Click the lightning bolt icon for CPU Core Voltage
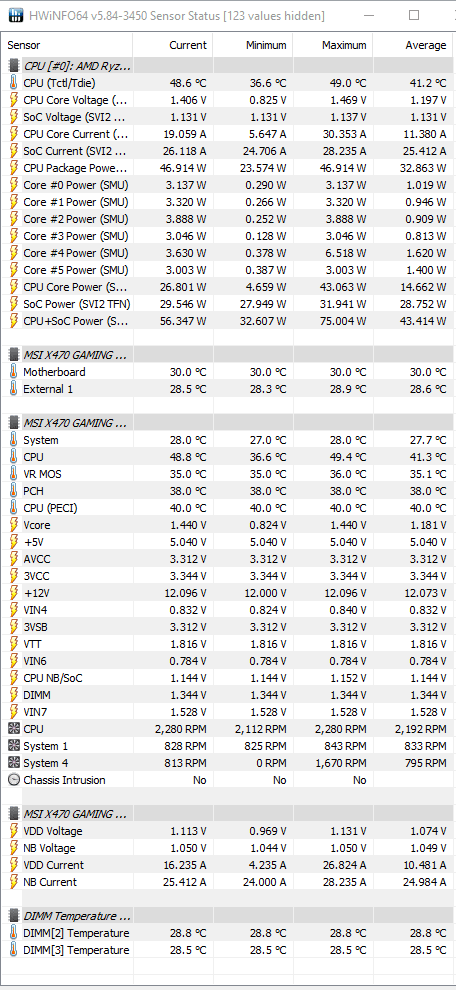The image size is (456, 990). pyautogui.click(x=13, y=100)
